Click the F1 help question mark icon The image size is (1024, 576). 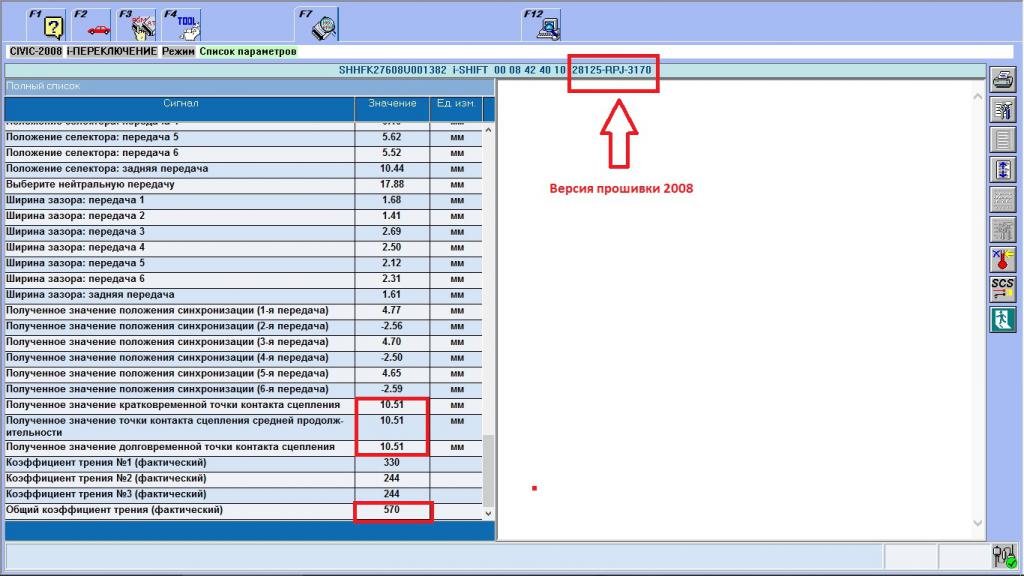pyautogui.click(x=54, y=26)
